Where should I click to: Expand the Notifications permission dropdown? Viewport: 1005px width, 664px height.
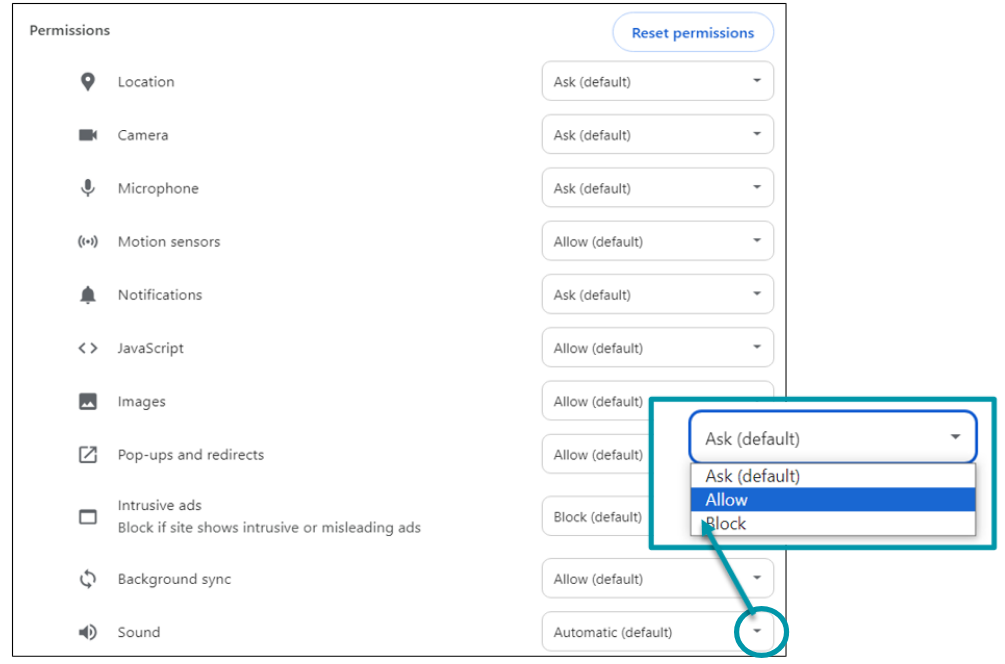[x=657, y=294]
